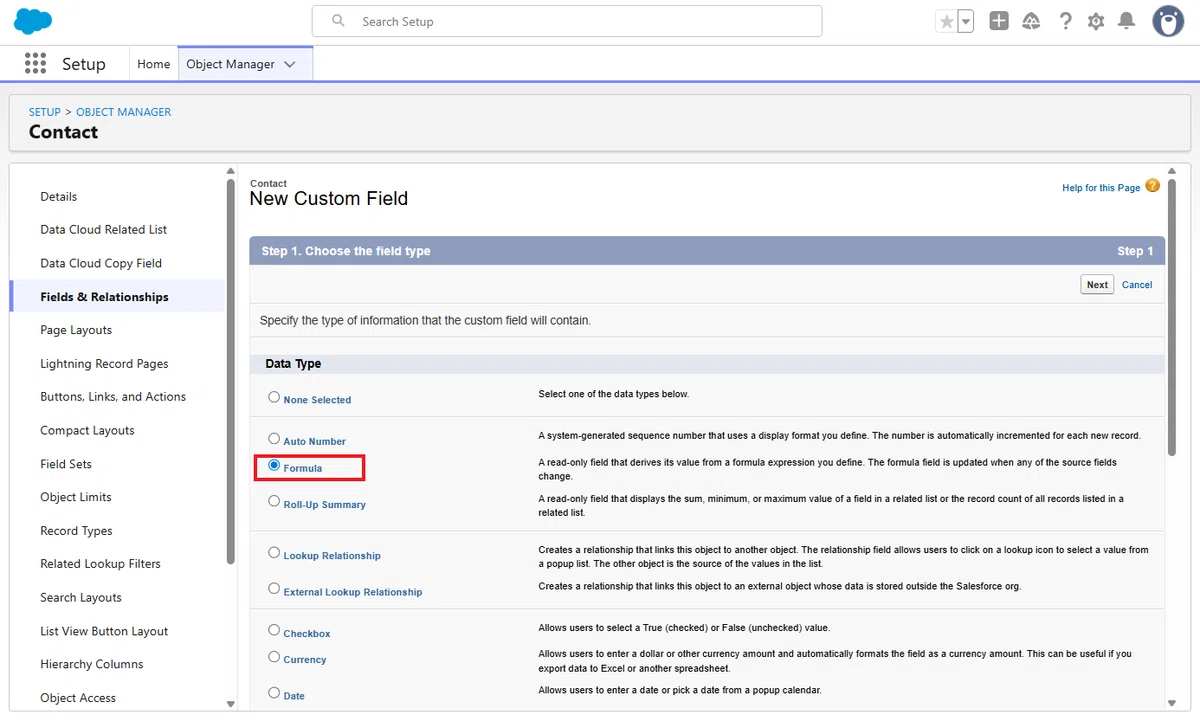Click the main content vertical scrollbar

point(1172,320)
